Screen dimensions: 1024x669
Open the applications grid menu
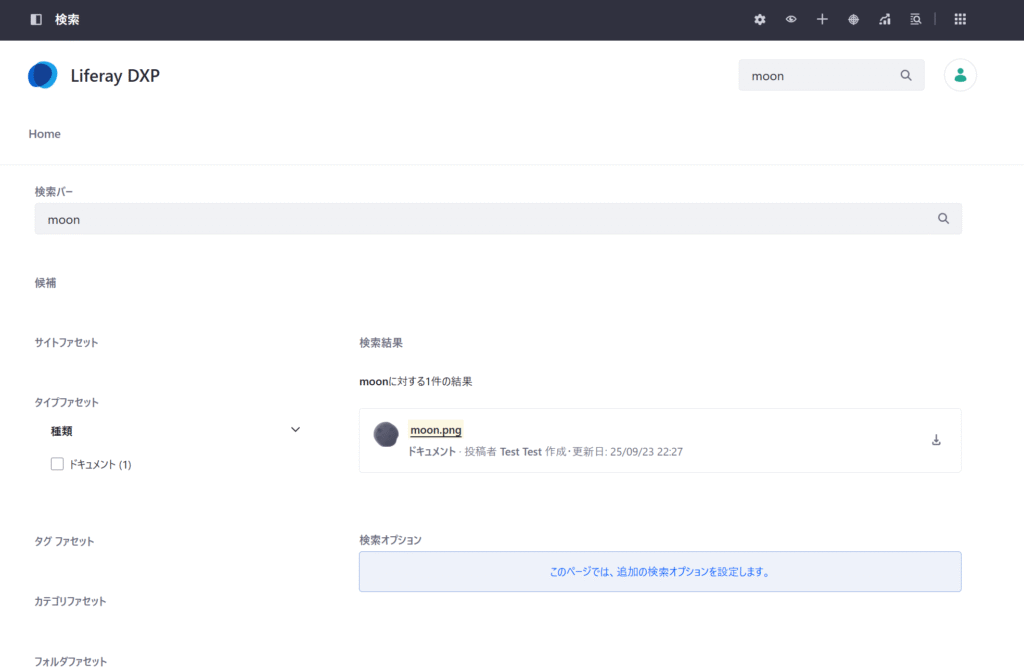point(960,19)
